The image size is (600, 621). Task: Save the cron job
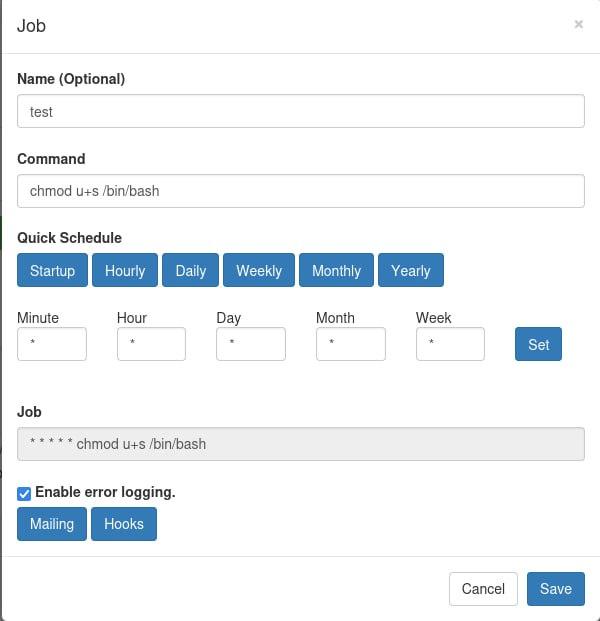555,589
